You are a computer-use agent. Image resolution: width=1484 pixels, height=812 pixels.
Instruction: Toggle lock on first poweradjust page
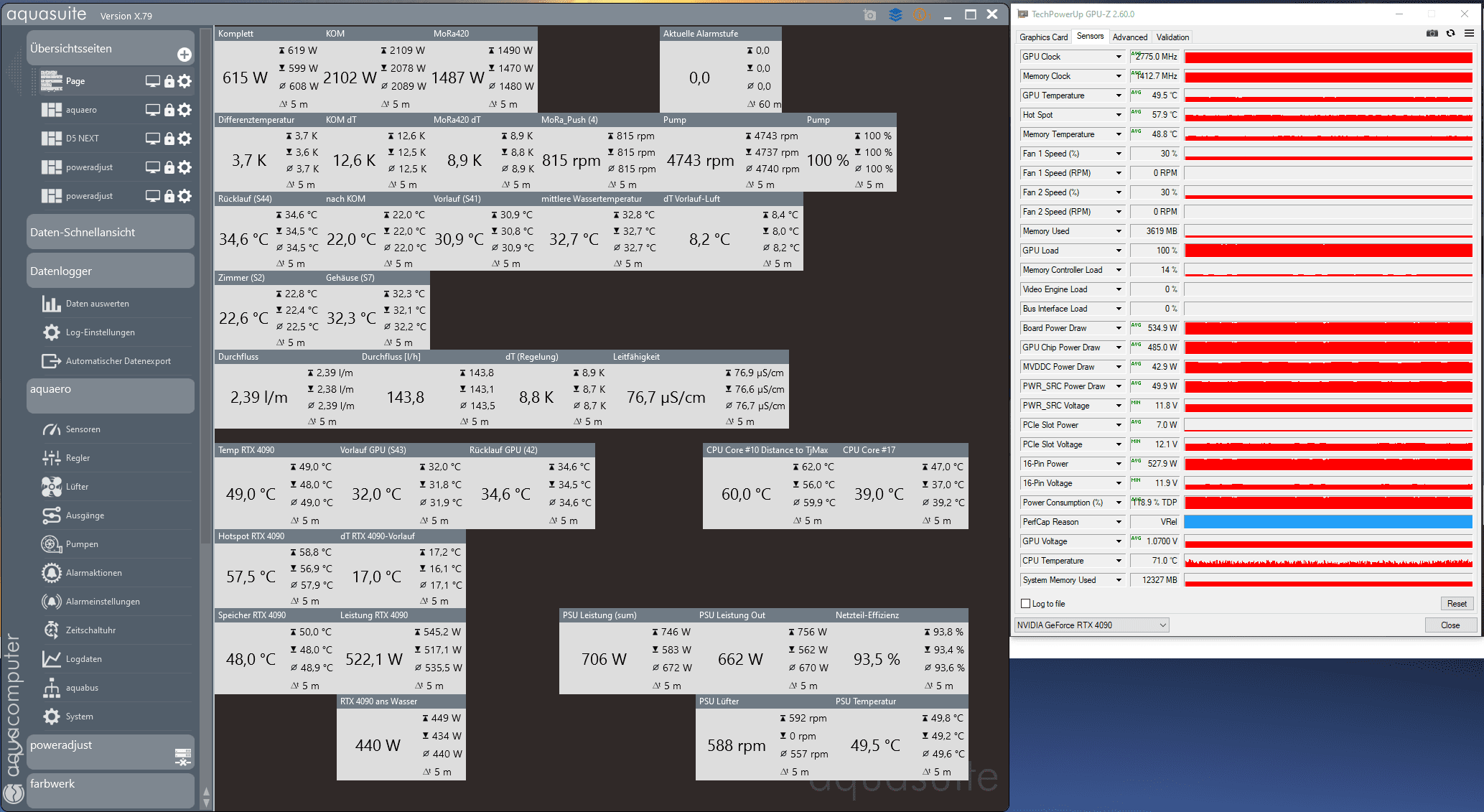pos(169,167)
